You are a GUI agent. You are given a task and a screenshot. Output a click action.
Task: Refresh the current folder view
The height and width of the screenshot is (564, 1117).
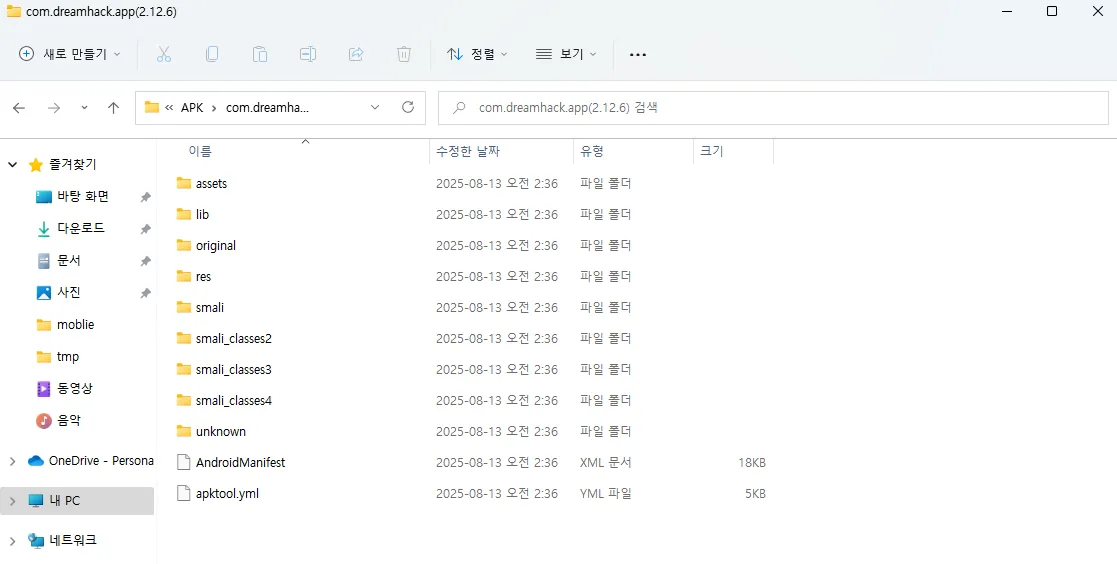[x=408, y=108]
